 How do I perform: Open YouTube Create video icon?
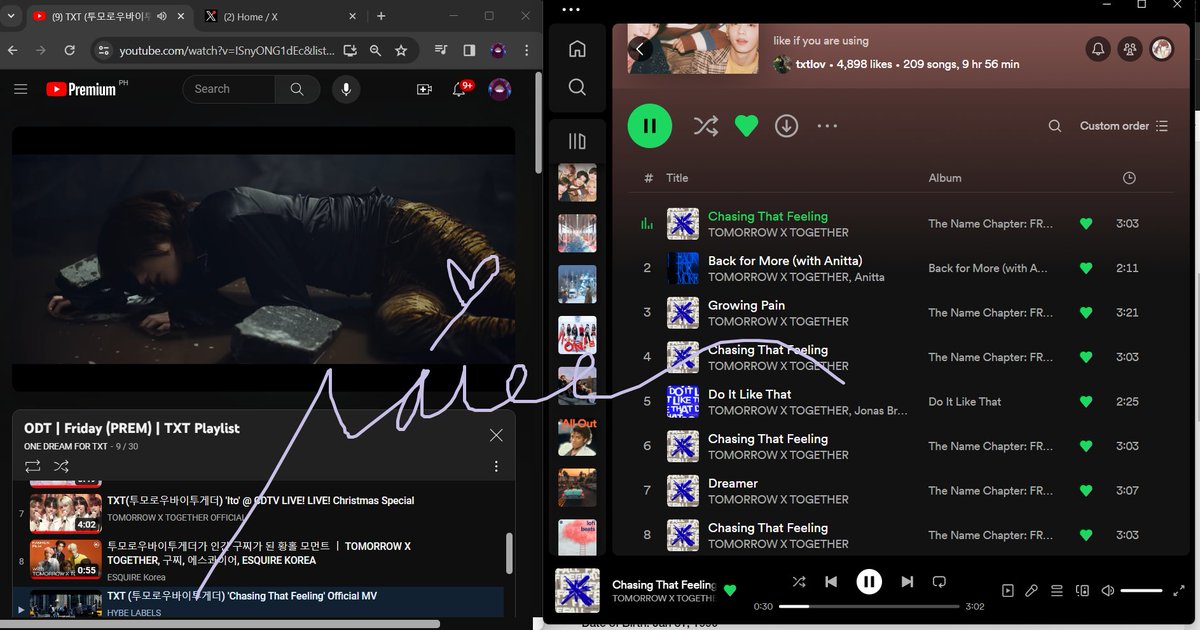[x=424, y=89]
